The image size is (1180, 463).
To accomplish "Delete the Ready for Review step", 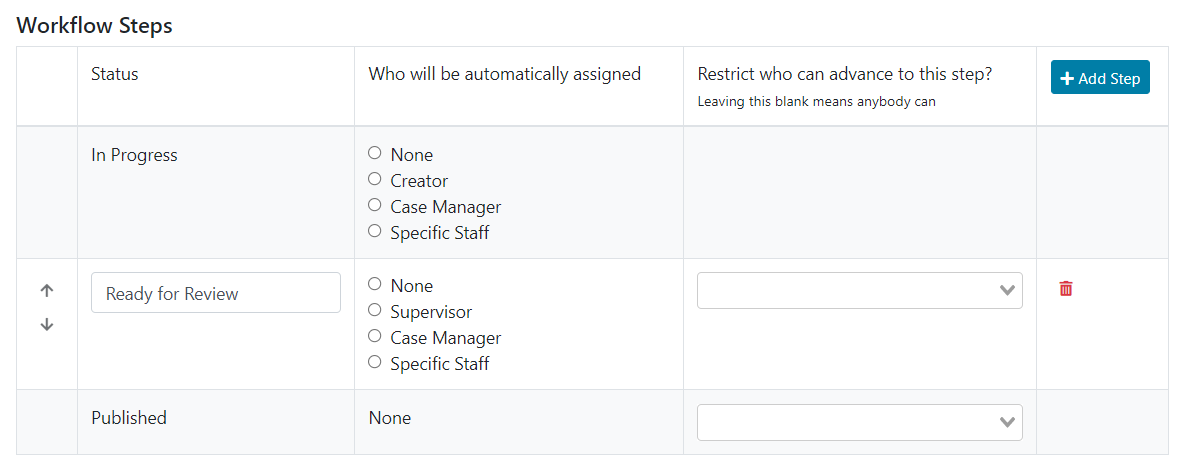I will pyautogui.click(x=1066, y=289).
